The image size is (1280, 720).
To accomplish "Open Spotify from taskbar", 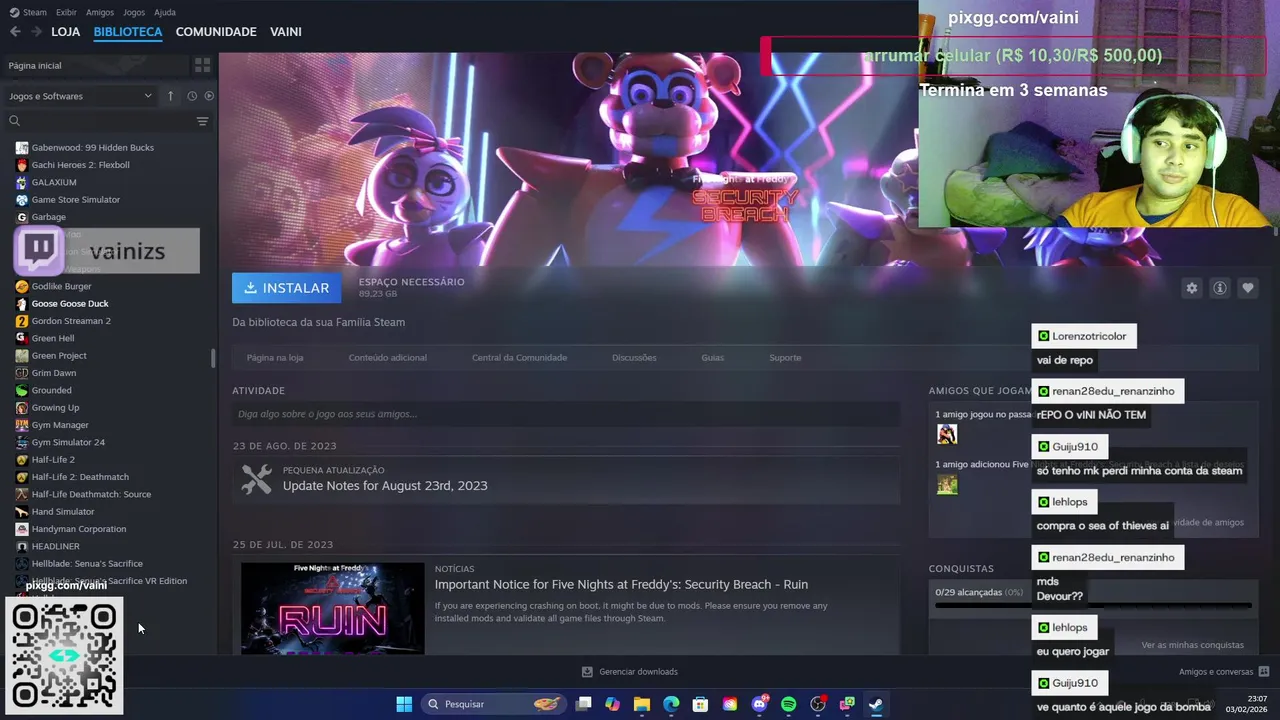I will tap(788, 704).
